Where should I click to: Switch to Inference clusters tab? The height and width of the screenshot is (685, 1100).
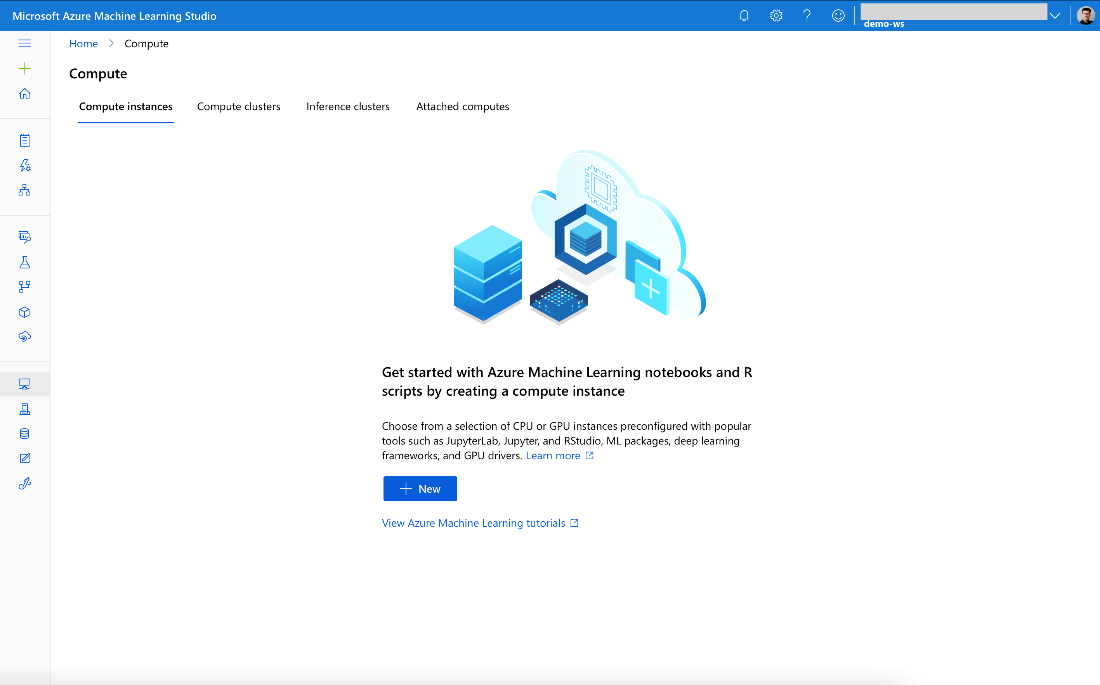click(x=347, y=107)
